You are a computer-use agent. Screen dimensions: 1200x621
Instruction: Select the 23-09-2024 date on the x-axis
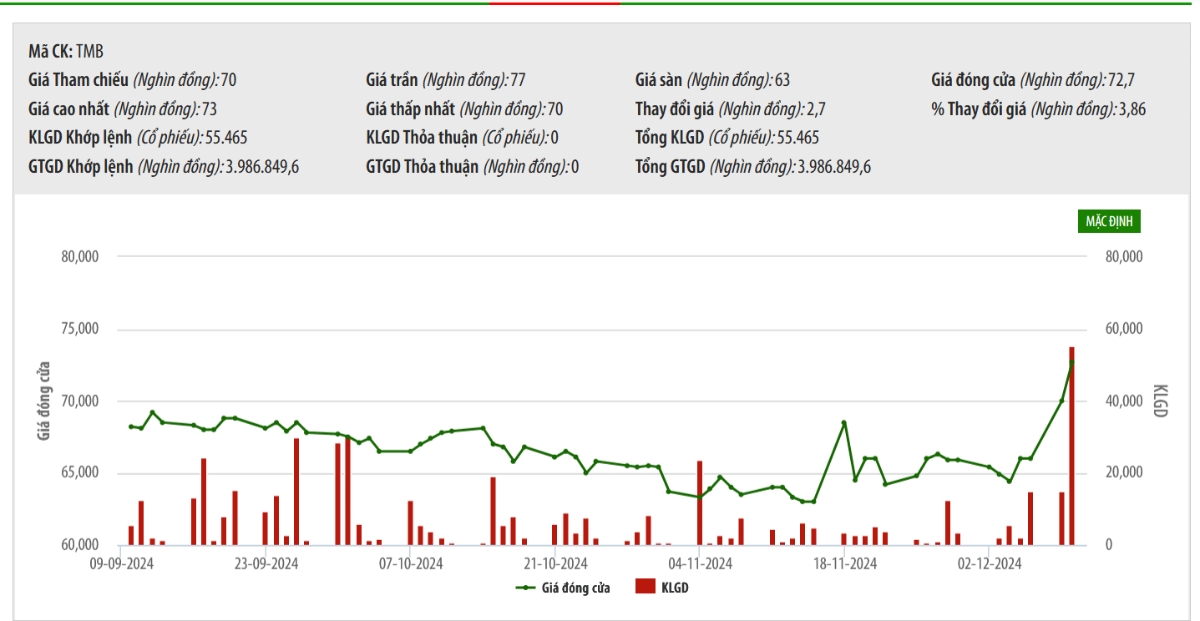coord(266,564)
